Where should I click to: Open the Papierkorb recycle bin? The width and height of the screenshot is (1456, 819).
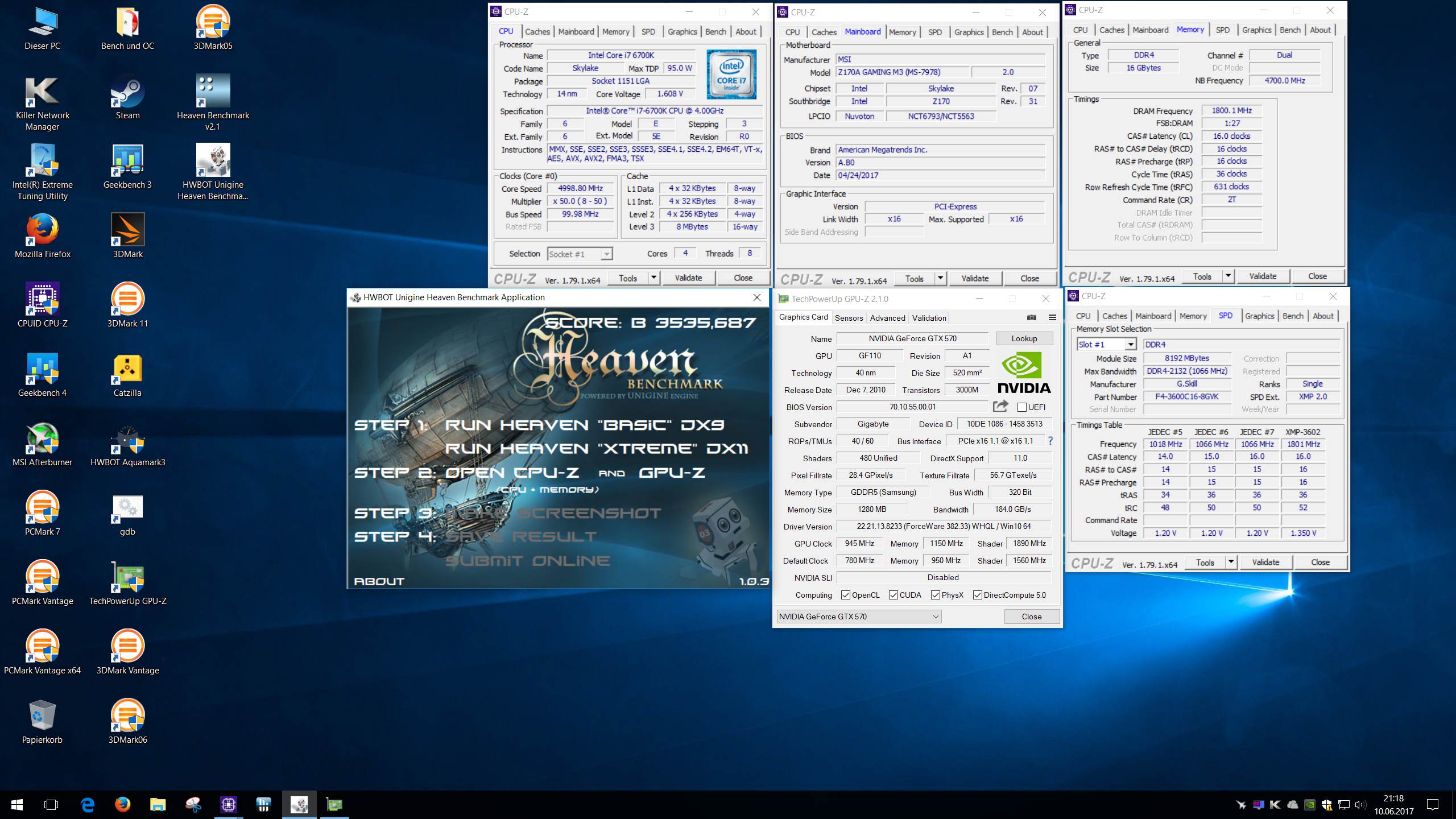42,721
